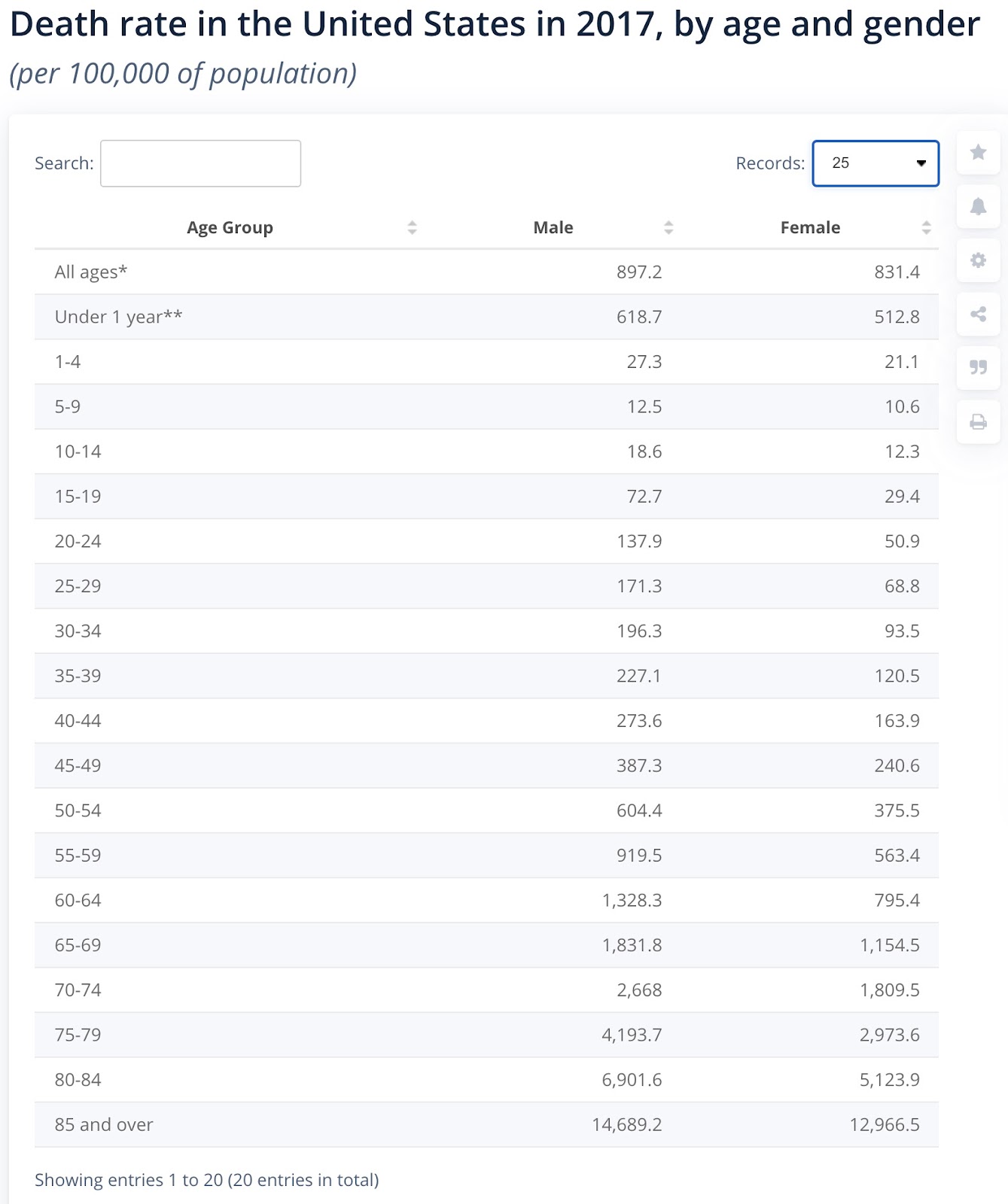This screenshot has width=1008, height=1204.
Task: Click the bell notification icon
Action: point(978,206)
